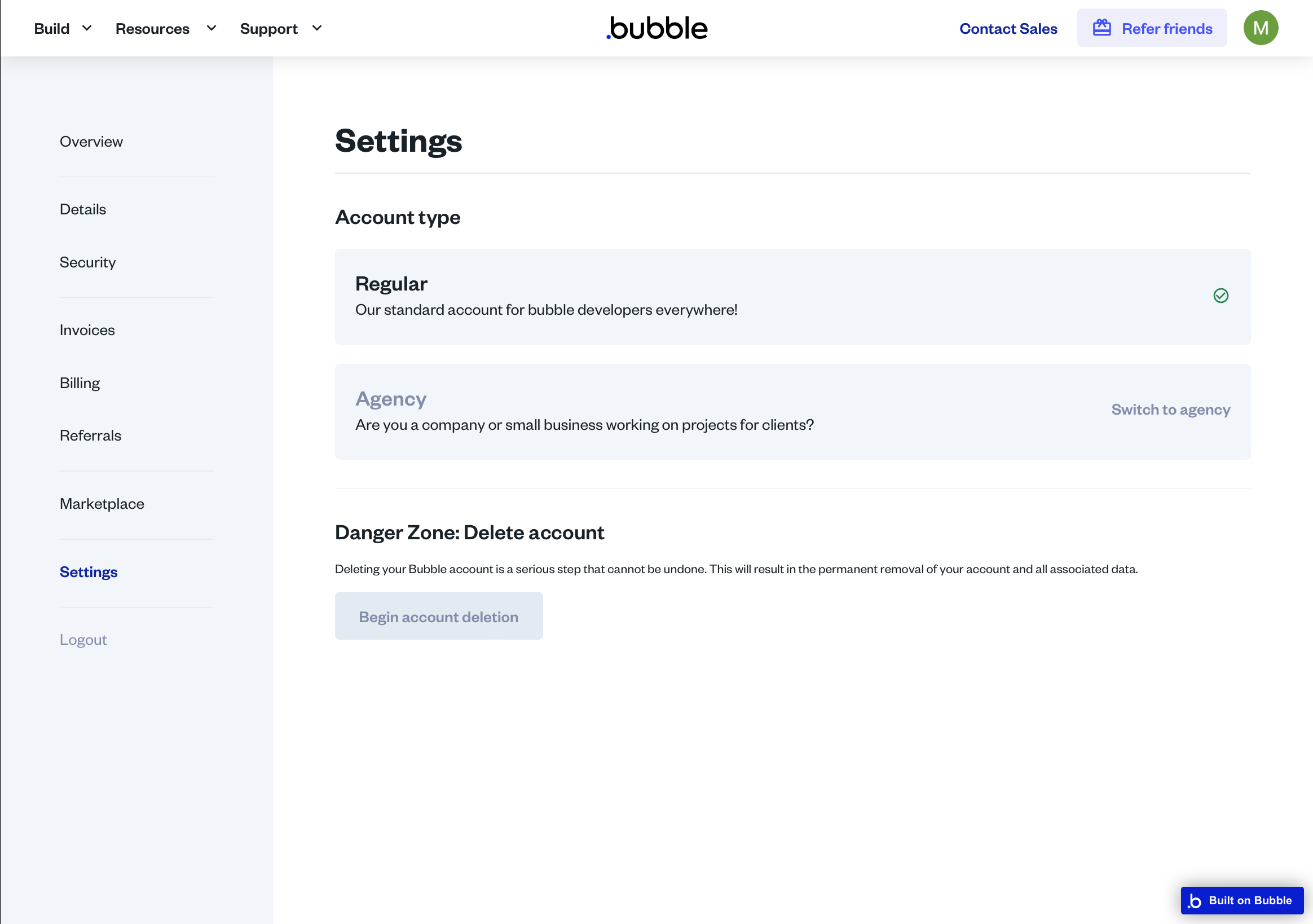Screen dimensions: 1313x924
Task: Click the gift icon beside Refer friends
Action: tap(1101, 28)
